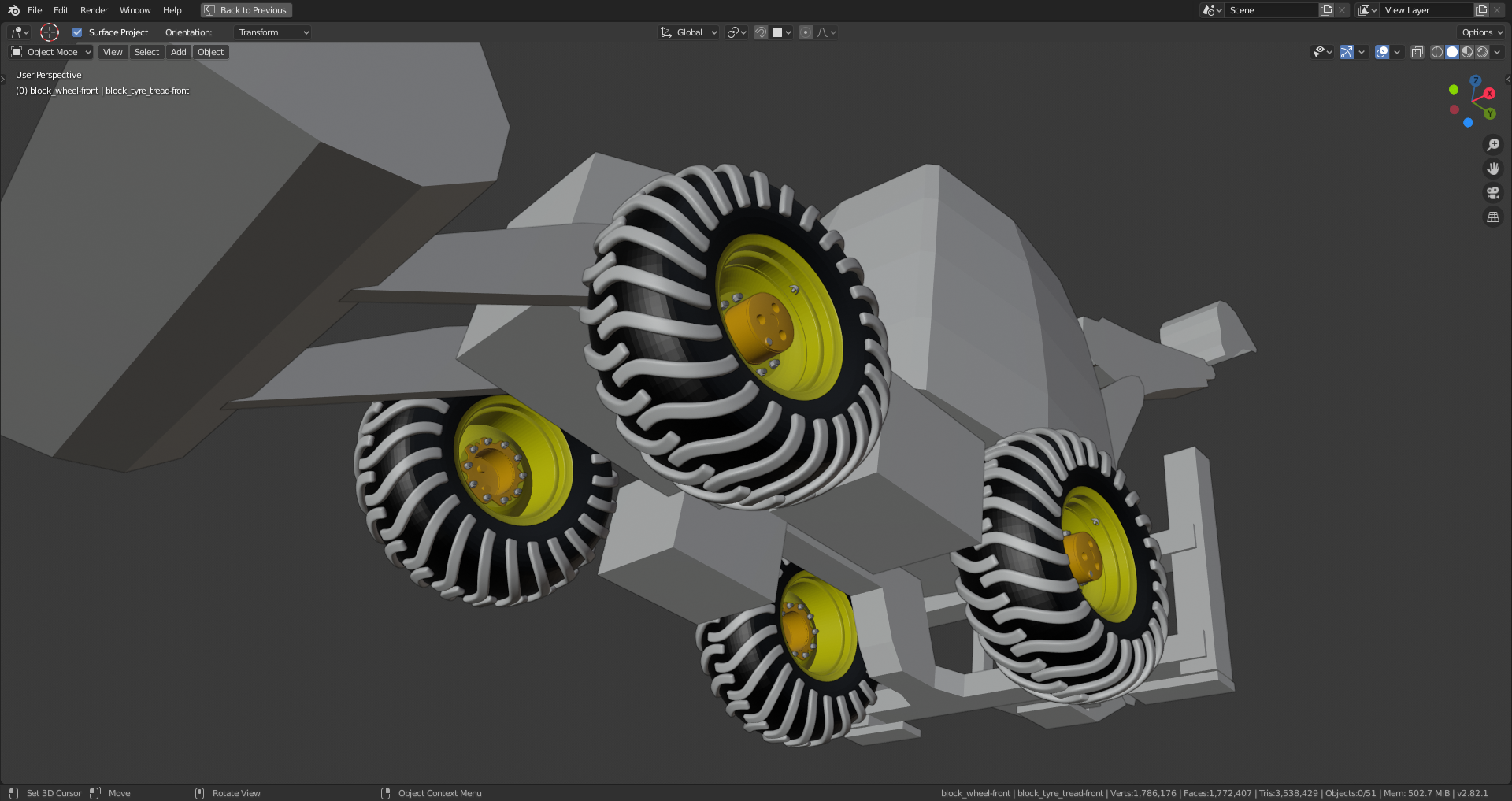Add a new view layer with the copy icon
The height and width of the screenshot is (801, 1512).
1481,10
